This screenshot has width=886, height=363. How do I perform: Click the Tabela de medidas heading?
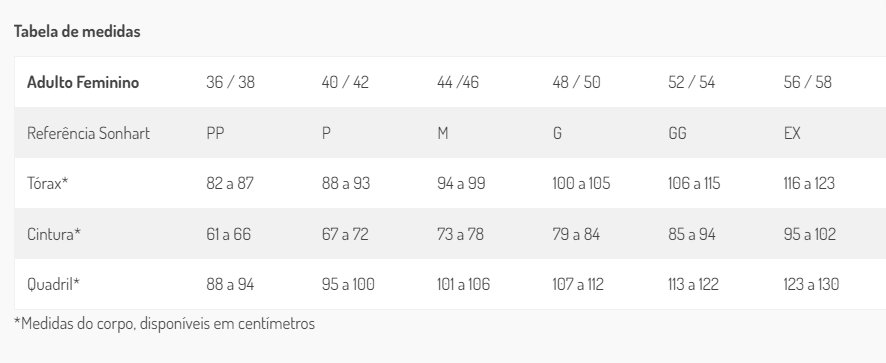click(77, 31)
